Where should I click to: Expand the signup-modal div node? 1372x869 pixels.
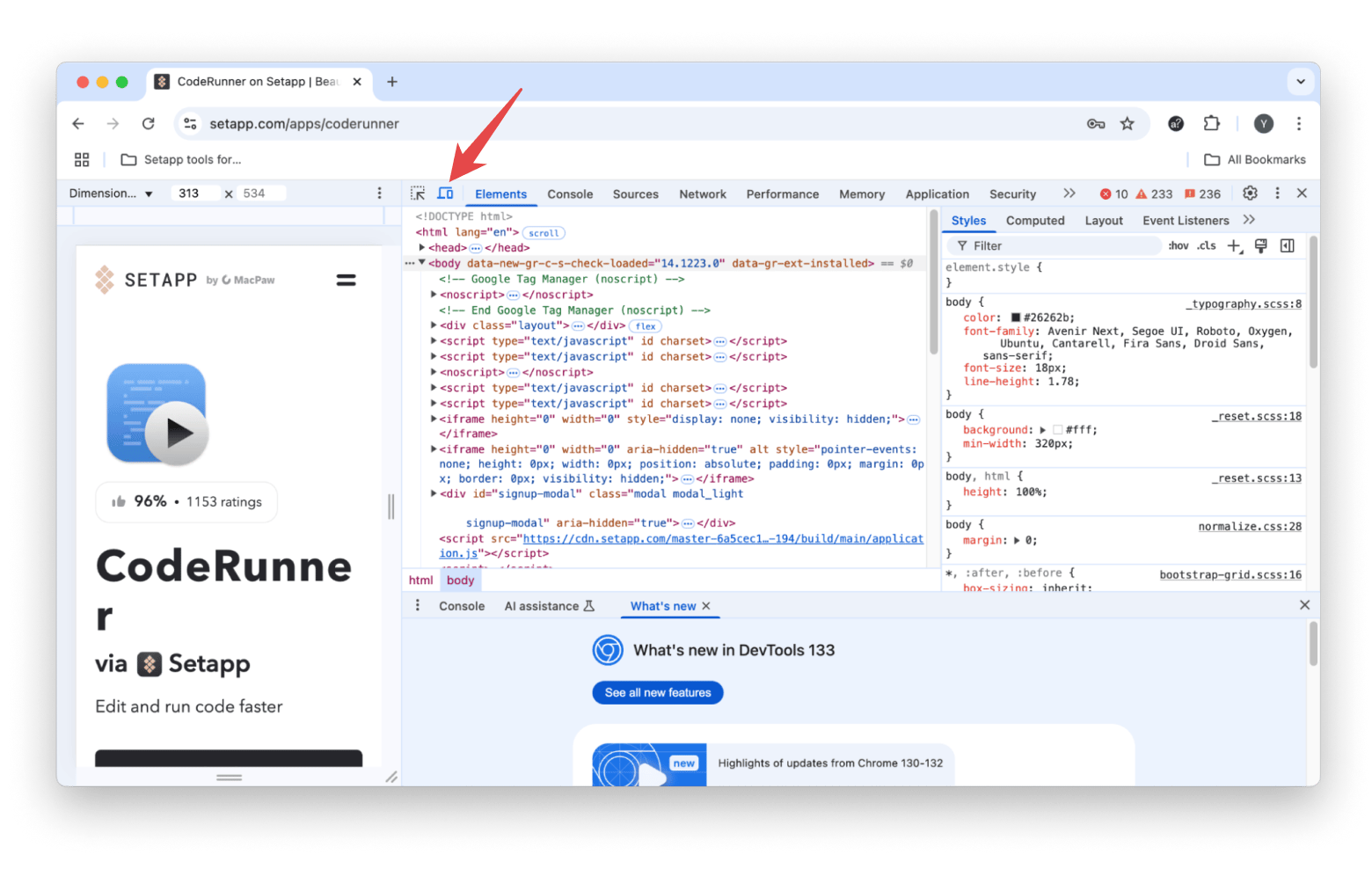434,493
